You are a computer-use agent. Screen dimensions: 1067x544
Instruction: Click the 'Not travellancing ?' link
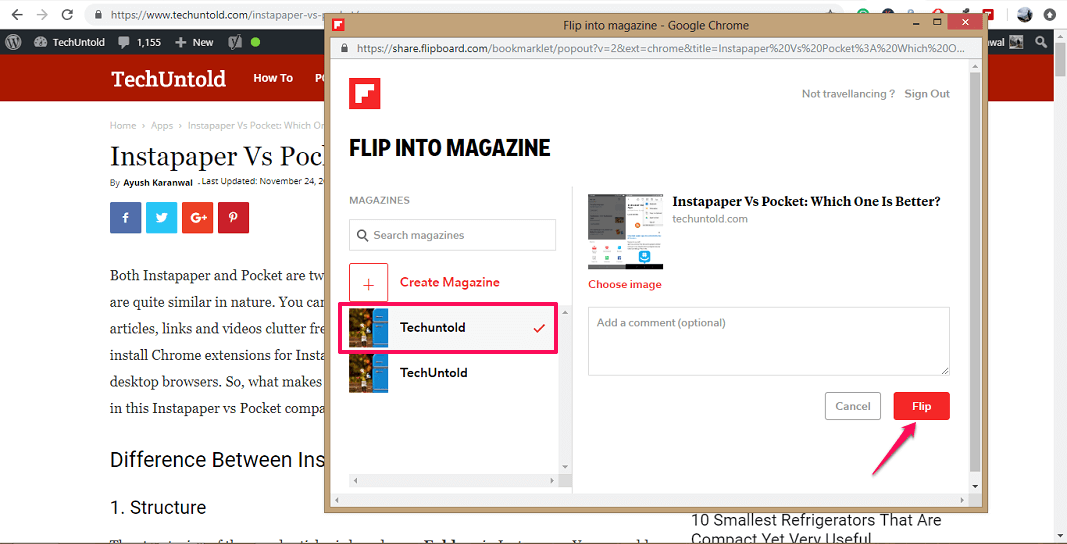[849, 94]
